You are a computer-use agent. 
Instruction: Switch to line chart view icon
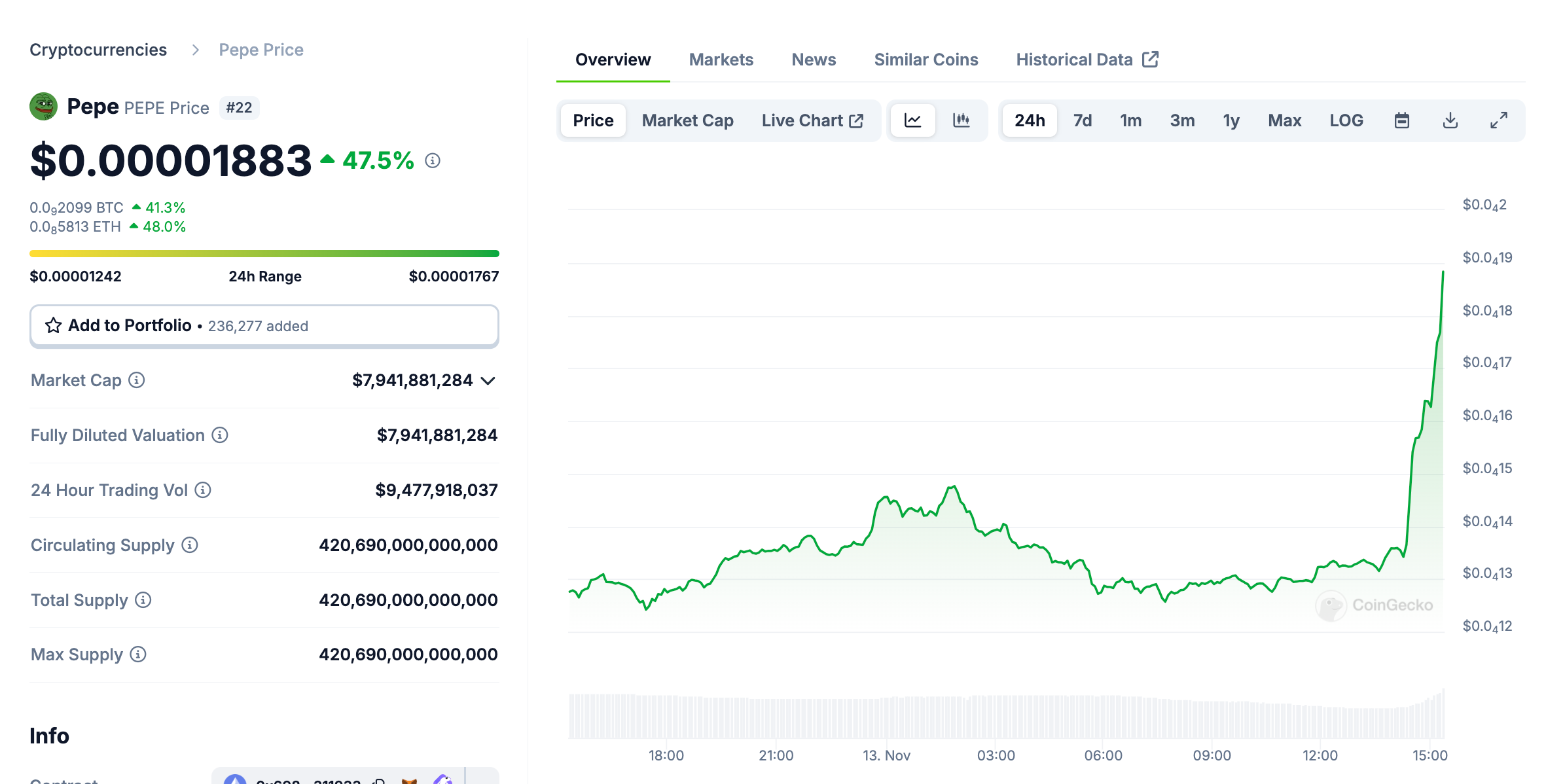tap(913, 120)
